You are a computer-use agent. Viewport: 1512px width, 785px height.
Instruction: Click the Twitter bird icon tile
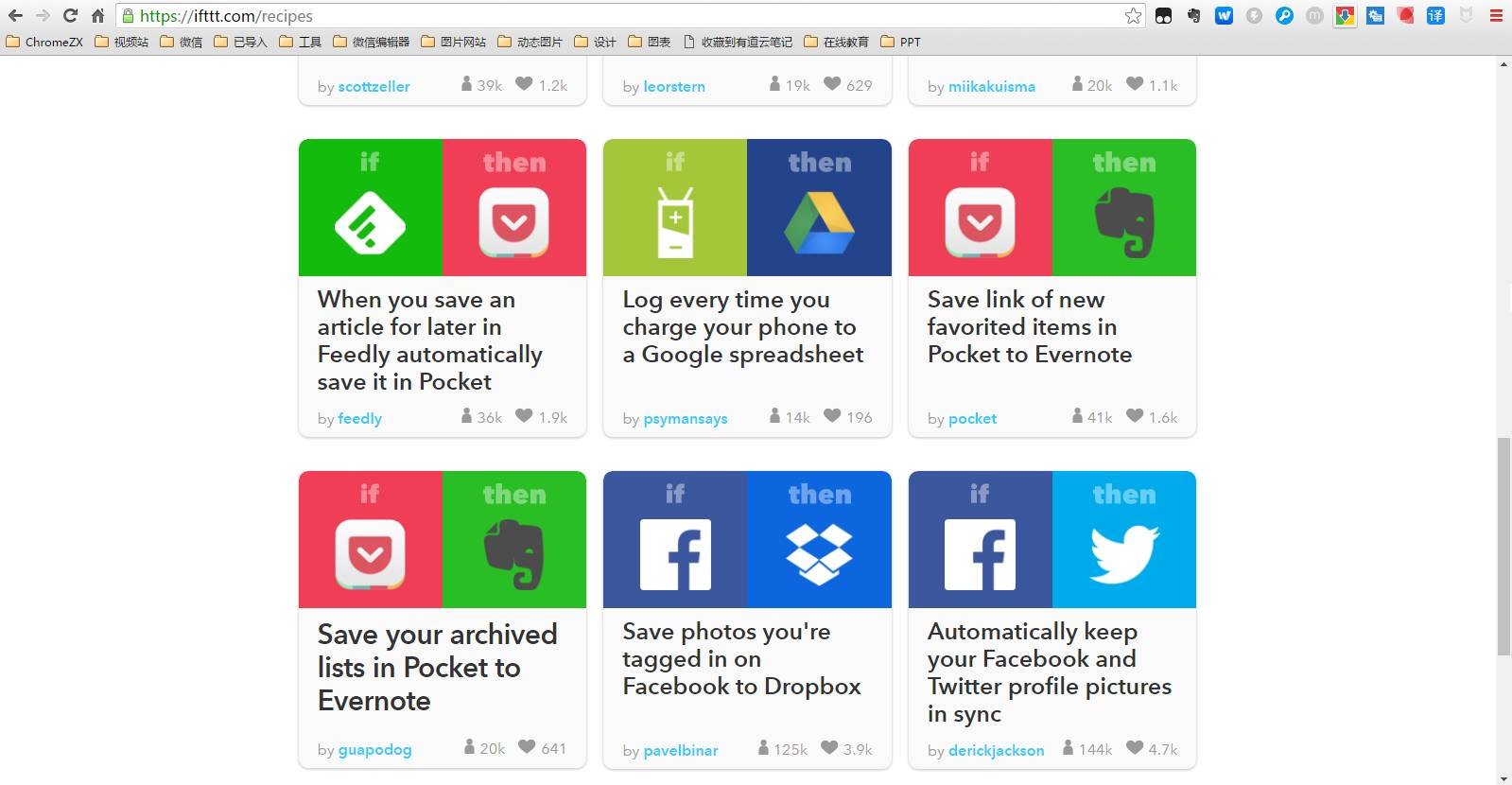point(1123,553)
